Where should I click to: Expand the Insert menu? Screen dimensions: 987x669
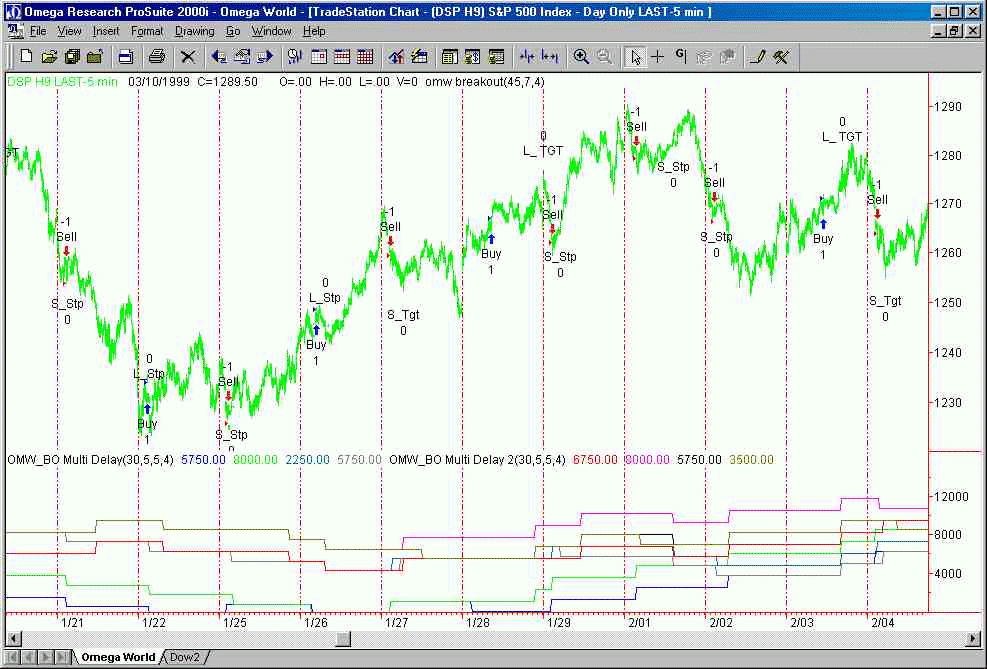coord(106,31)
